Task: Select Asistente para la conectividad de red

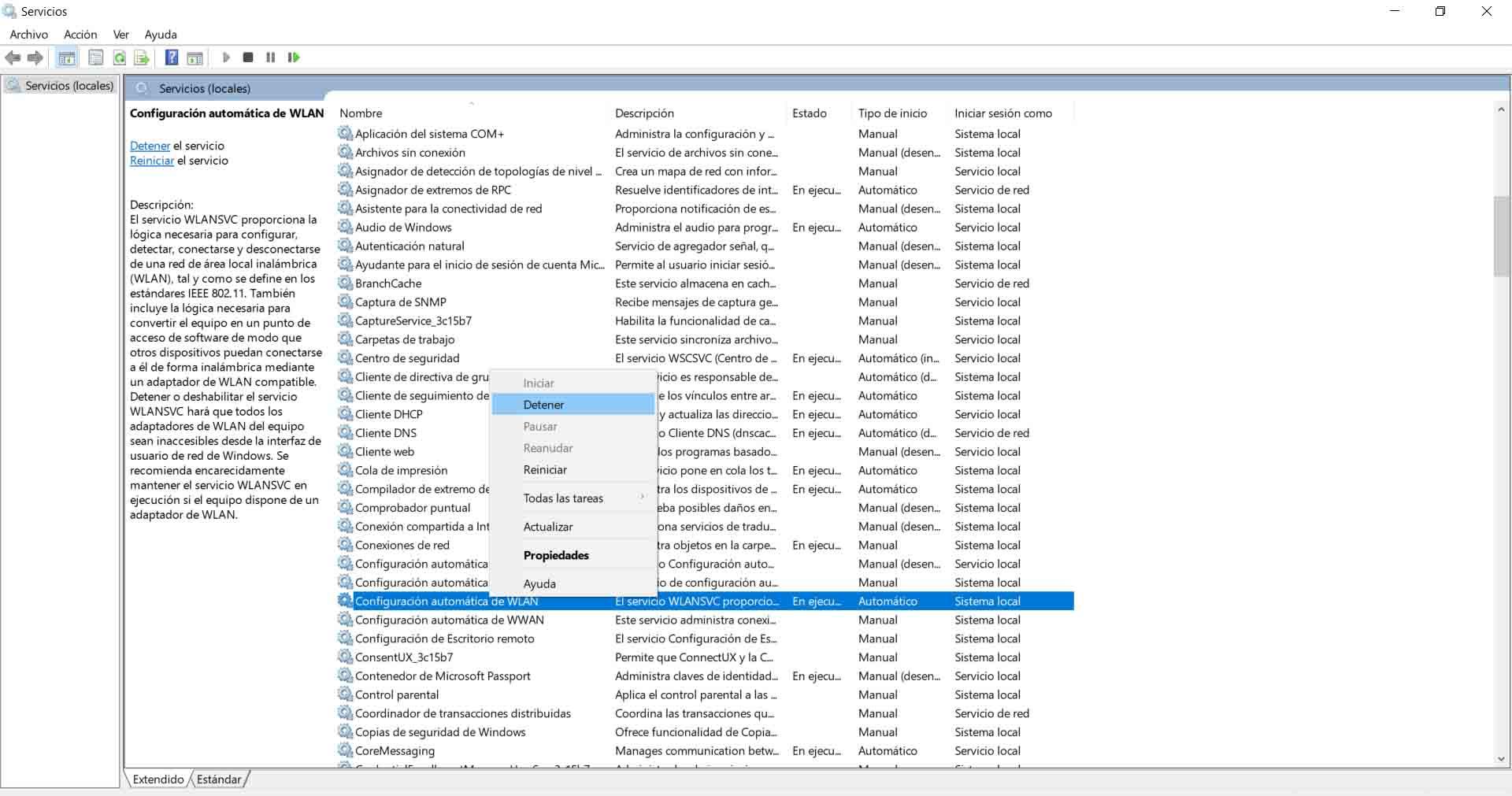Action: [x=448, y=209]
